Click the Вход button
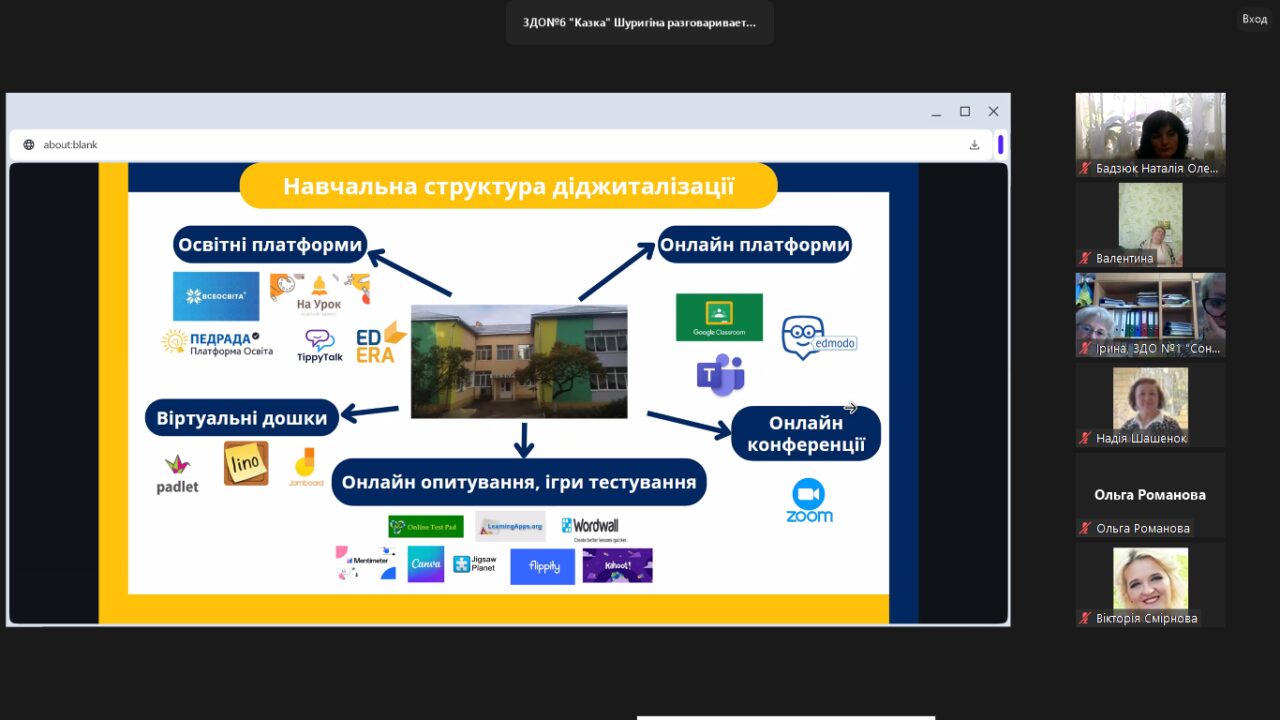The image size is (1280, 720). (x=1254, y=19)
